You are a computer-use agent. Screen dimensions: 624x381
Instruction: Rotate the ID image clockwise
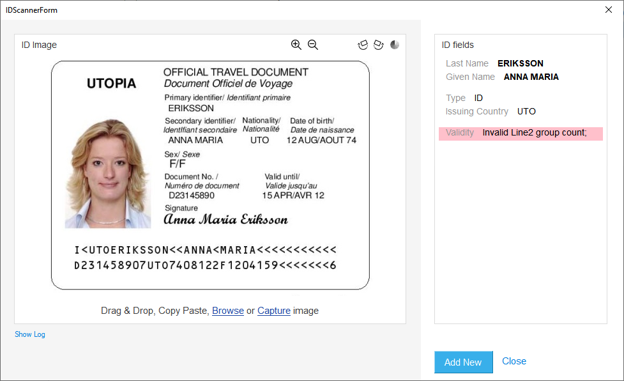tap(378, 45)
